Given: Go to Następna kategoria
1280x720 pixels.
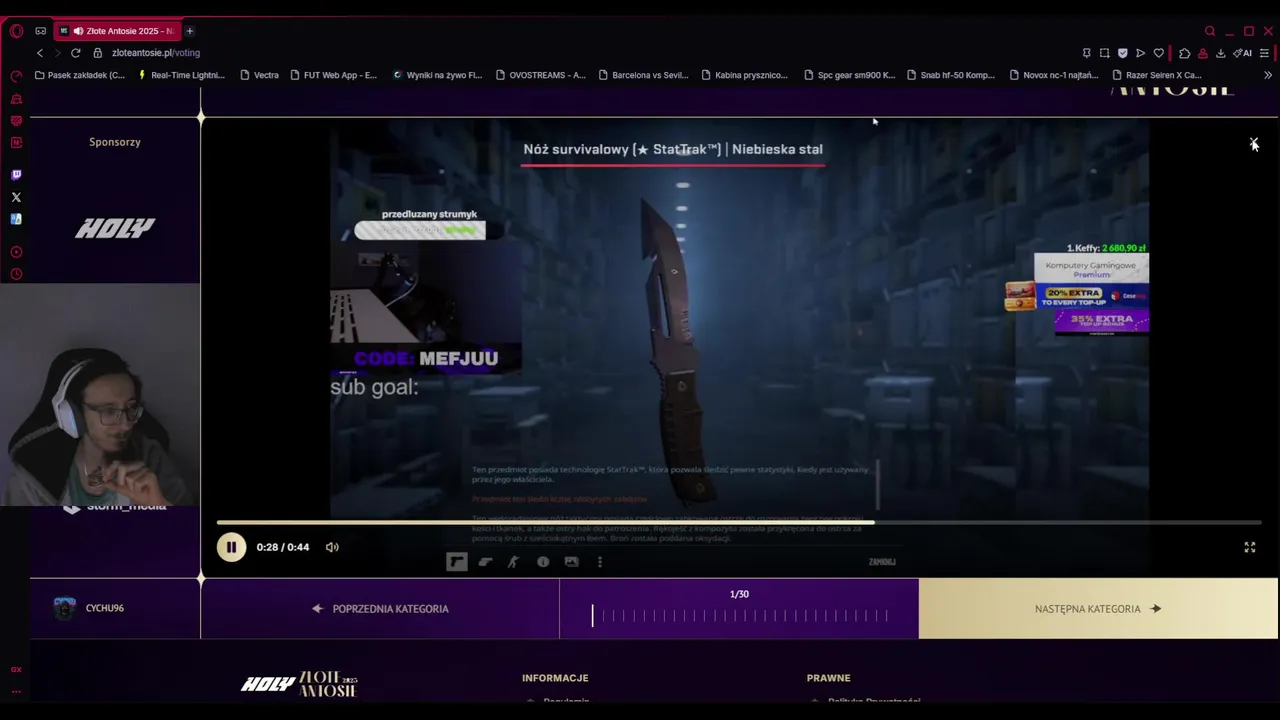Looking at the screenshot, I should pyautogui.click(x=1098, y=608).
